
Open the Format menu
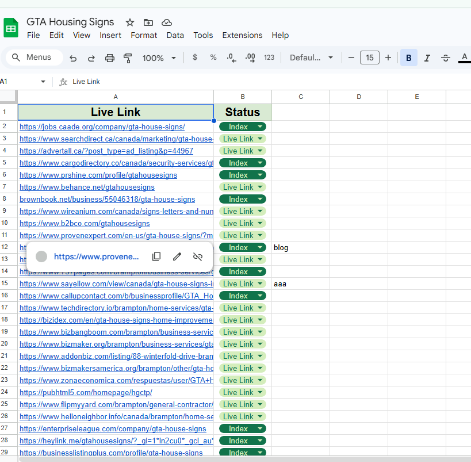coord(144,35)
